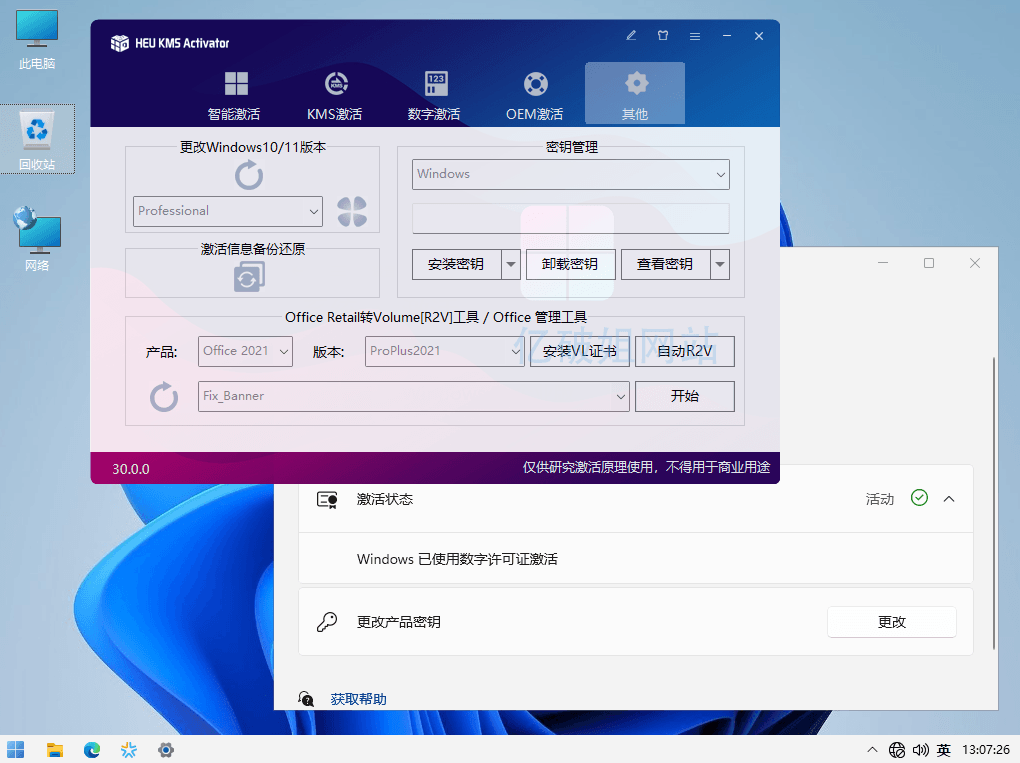
Task: Click the refresh icon beside Fix_Banner
Action: pos(164,396)
